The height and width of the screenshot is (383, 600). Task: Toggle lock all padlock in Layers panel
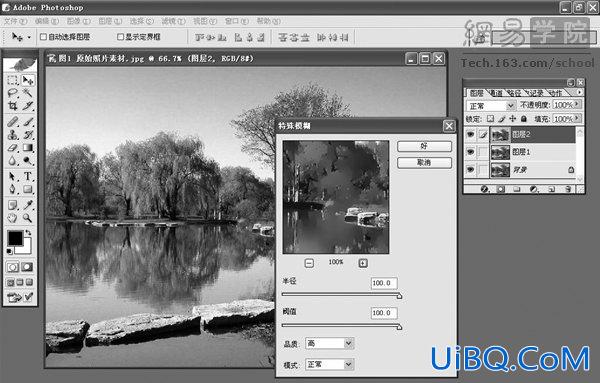coord(523,119)
